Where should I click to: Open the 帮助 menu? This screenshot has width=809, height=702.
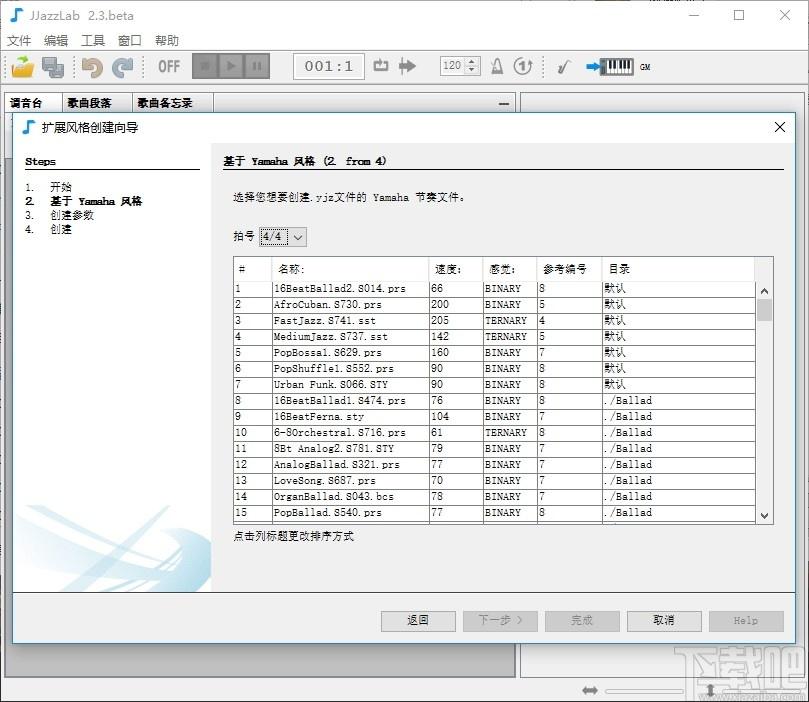click(167, 40)
